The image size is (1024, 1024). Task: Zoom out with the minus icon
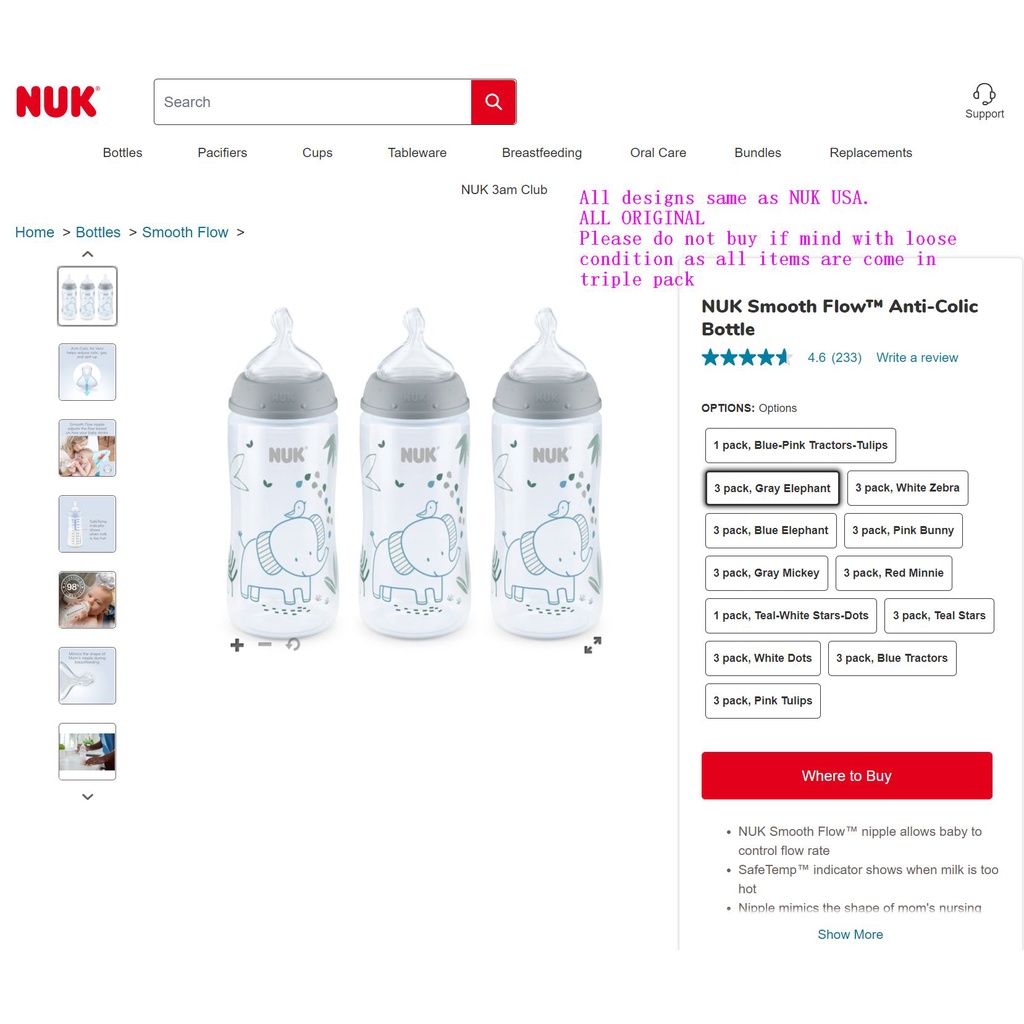[264, 645]
